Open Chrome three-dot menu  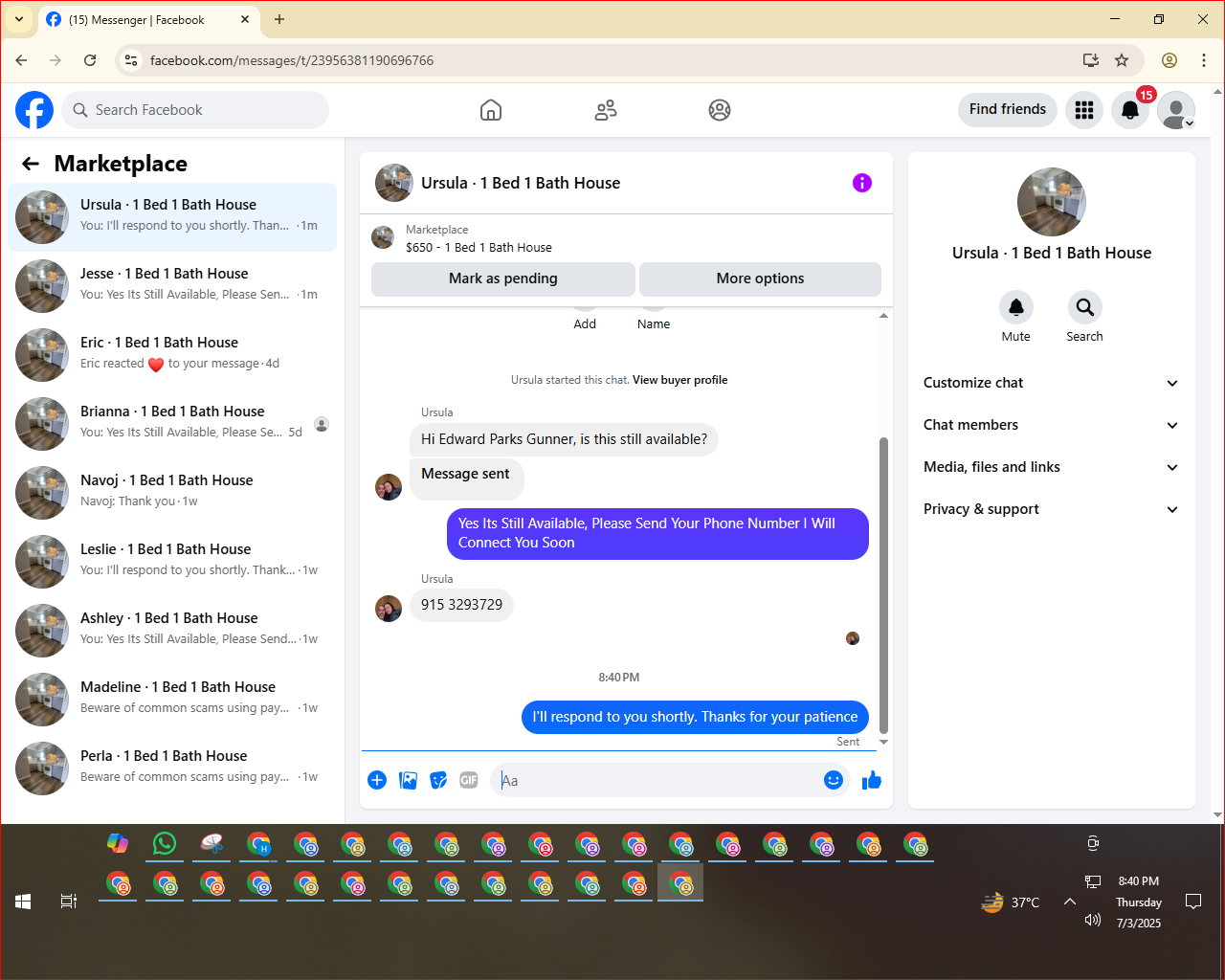pyautogui.click(x=1204, y=60)
